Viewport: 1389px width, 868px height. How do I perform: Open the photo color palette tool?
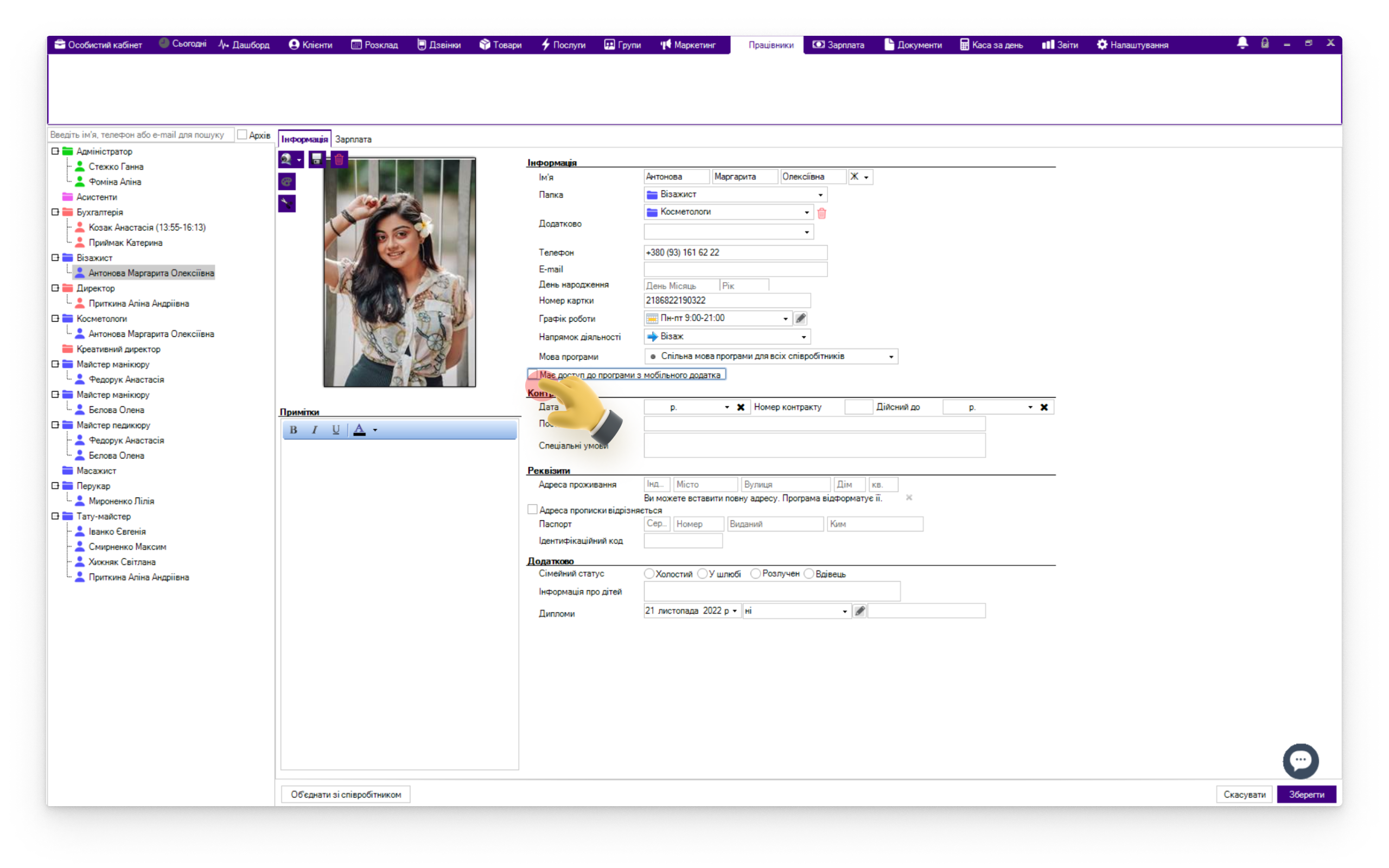point(287,182)
